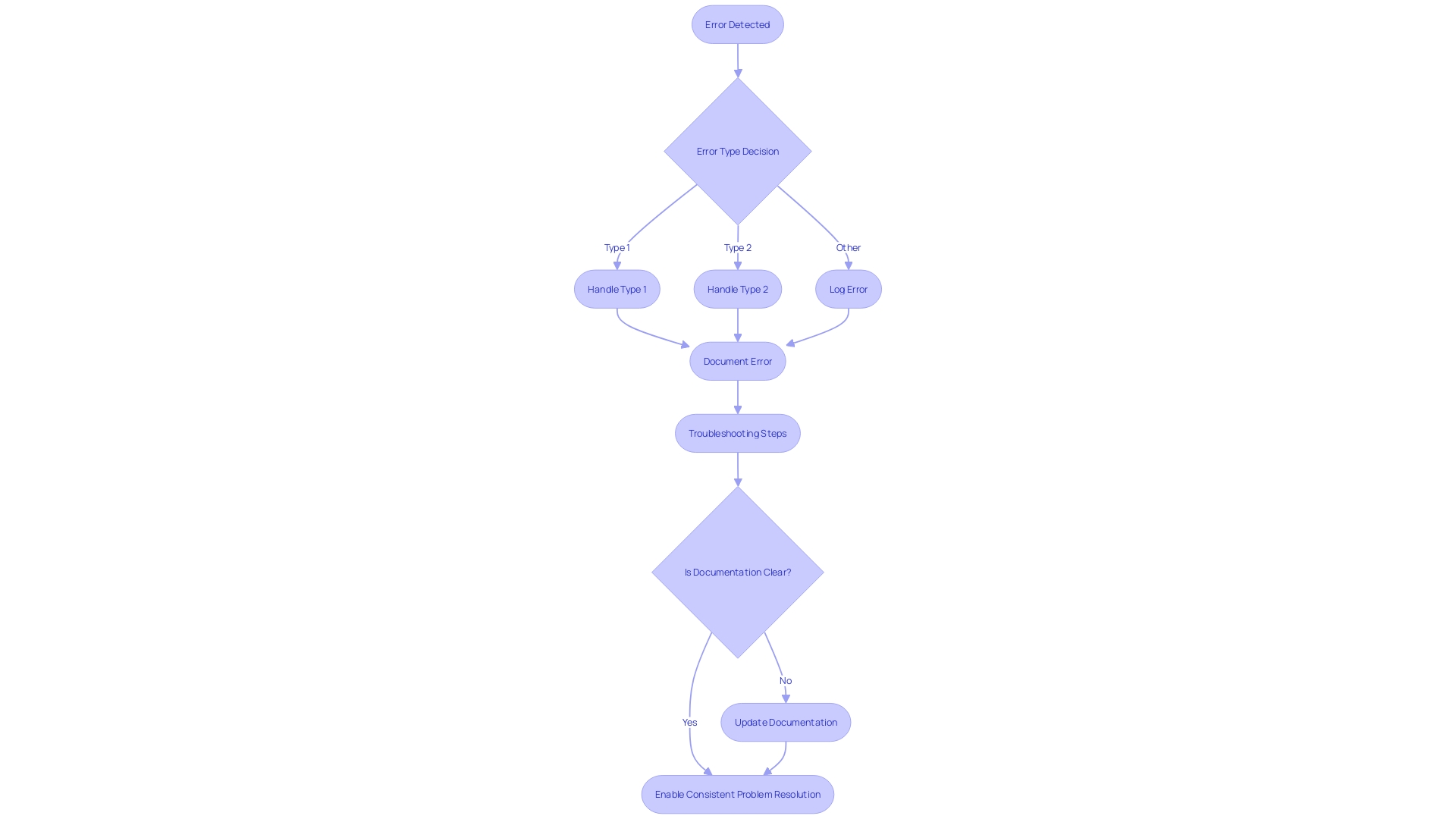The height and width of the screenshot is (819, 1456).
Task: Enable the Other branch path
Action: tap(848, 247)
